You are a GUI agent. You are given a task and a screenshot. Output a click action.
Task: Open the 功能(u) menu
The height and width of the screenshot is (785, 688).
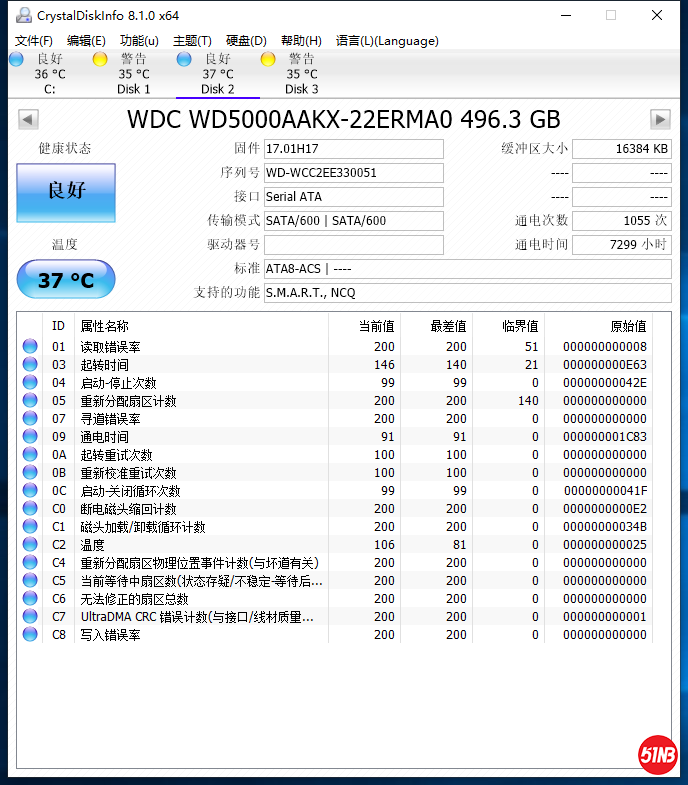(x=139, y=41)
